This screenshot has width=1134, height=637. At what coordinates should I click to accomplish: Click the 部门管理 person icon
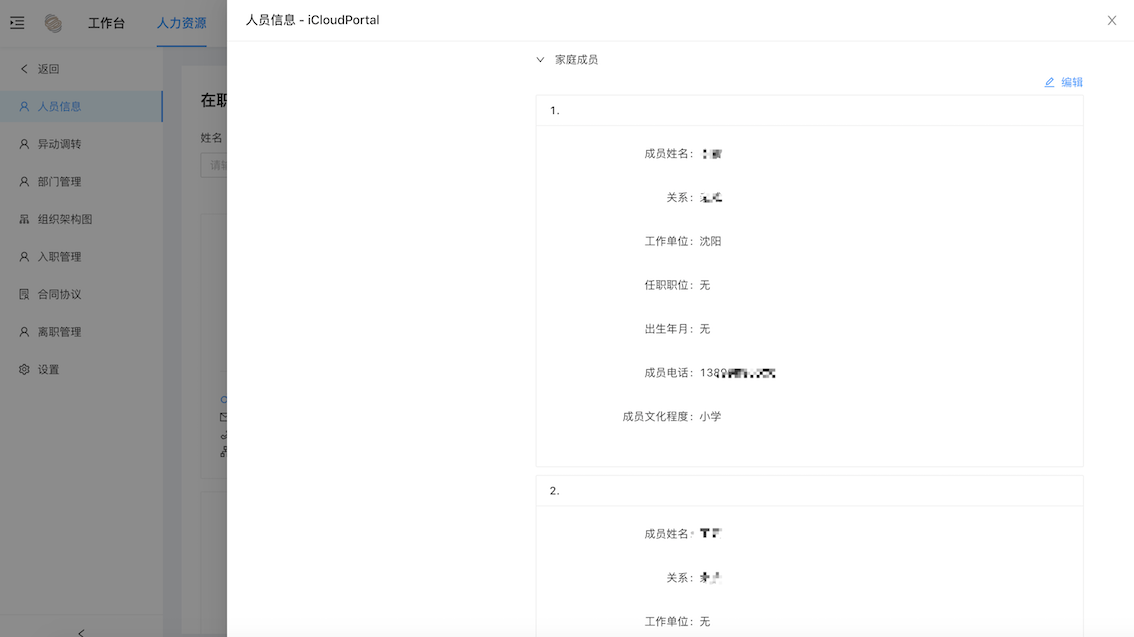pyautogui.click(x=24, y=181)
